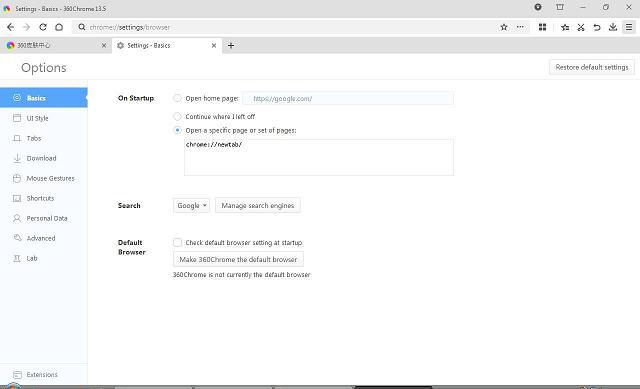Viewport: 640px width, 389px height.
Task: Open the home page via toolbar home icon
Action: tap(59, 27)
